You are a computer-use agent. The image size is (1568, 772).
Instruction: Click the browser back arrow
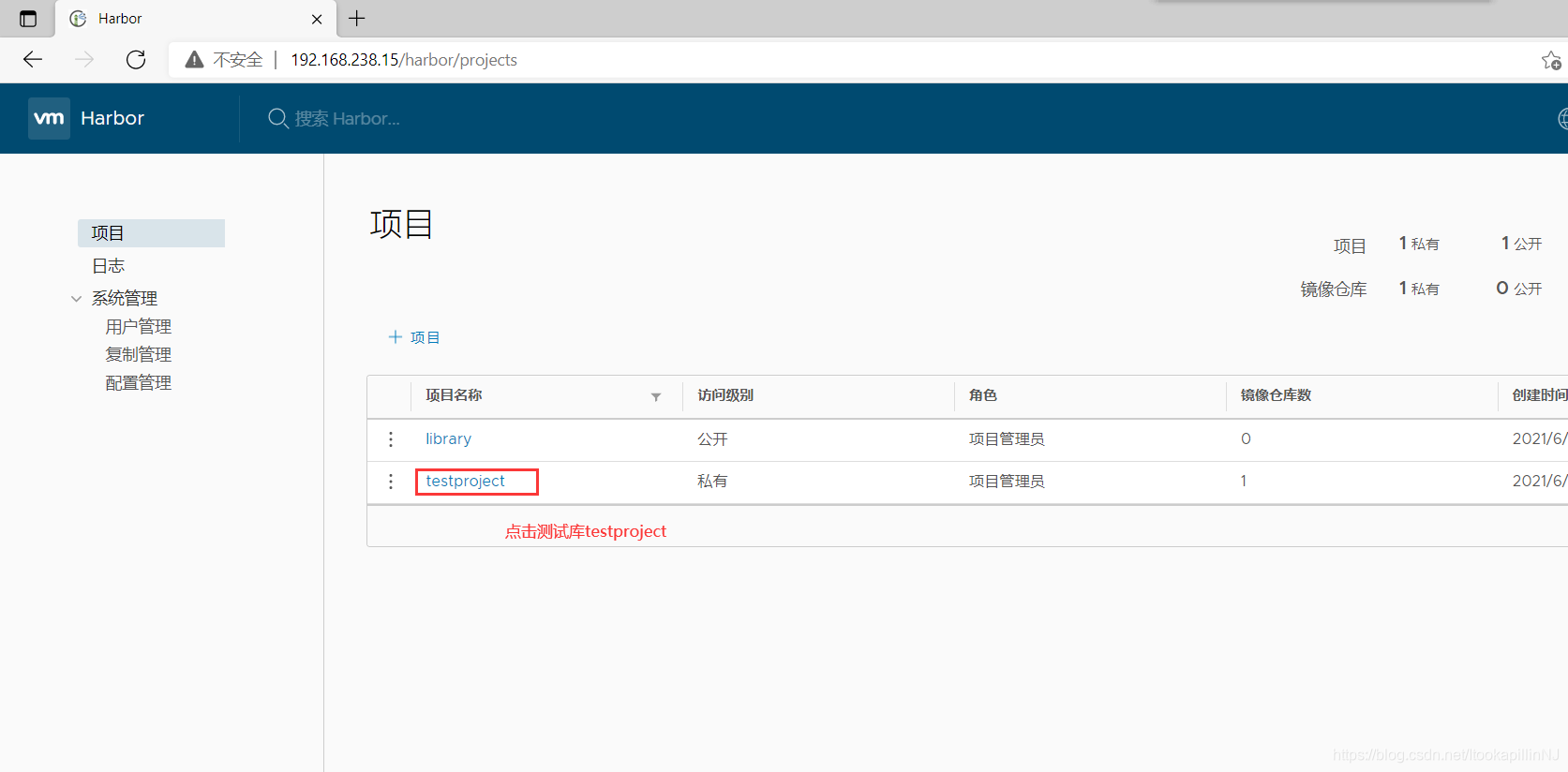(33, 60)
